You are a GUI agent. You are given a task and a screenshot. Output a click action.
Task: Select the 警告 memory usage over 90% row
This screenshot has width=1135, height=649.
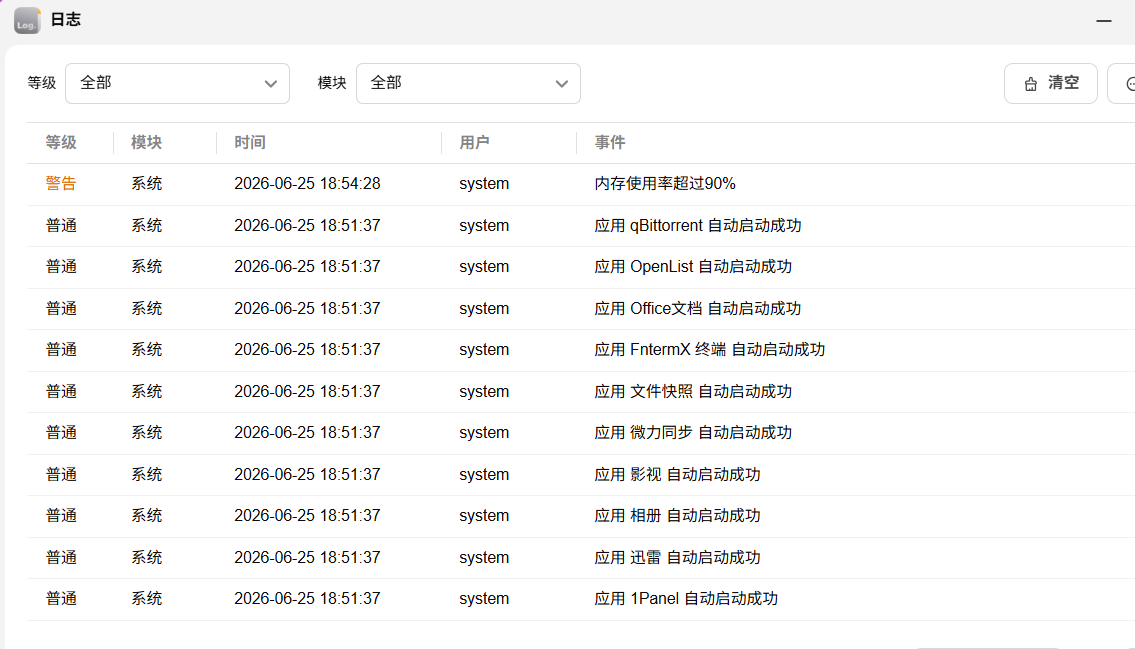[581, 184]
